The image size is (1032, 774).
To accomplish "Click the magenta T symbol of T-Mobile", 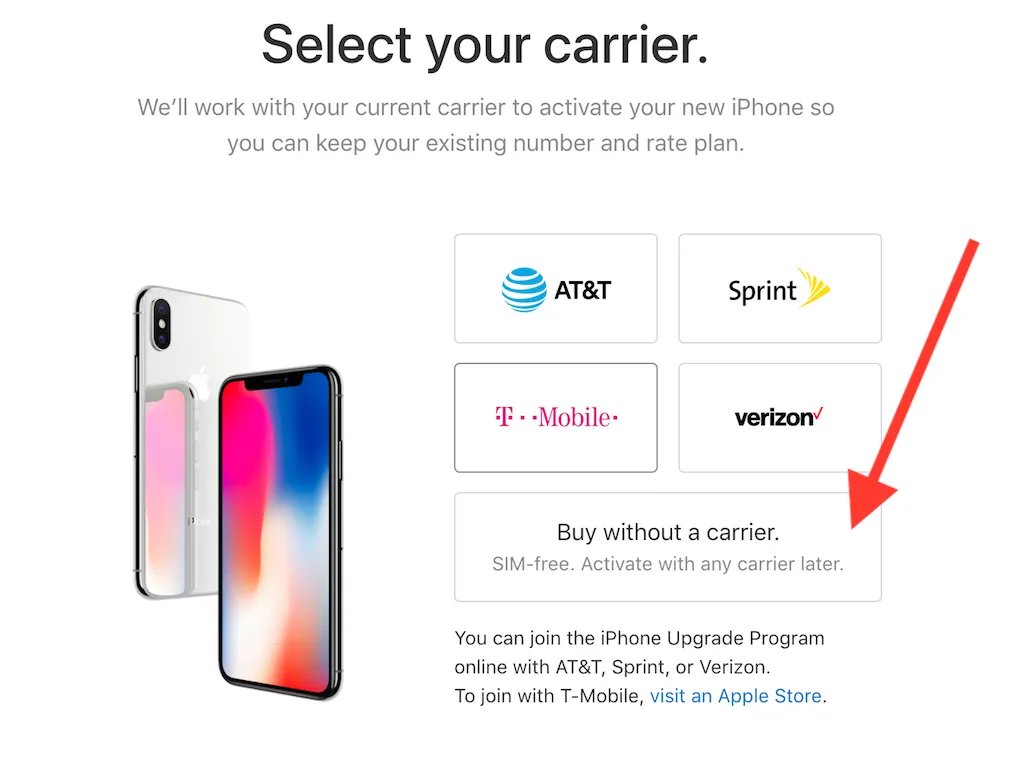I will tap(504, 417).
